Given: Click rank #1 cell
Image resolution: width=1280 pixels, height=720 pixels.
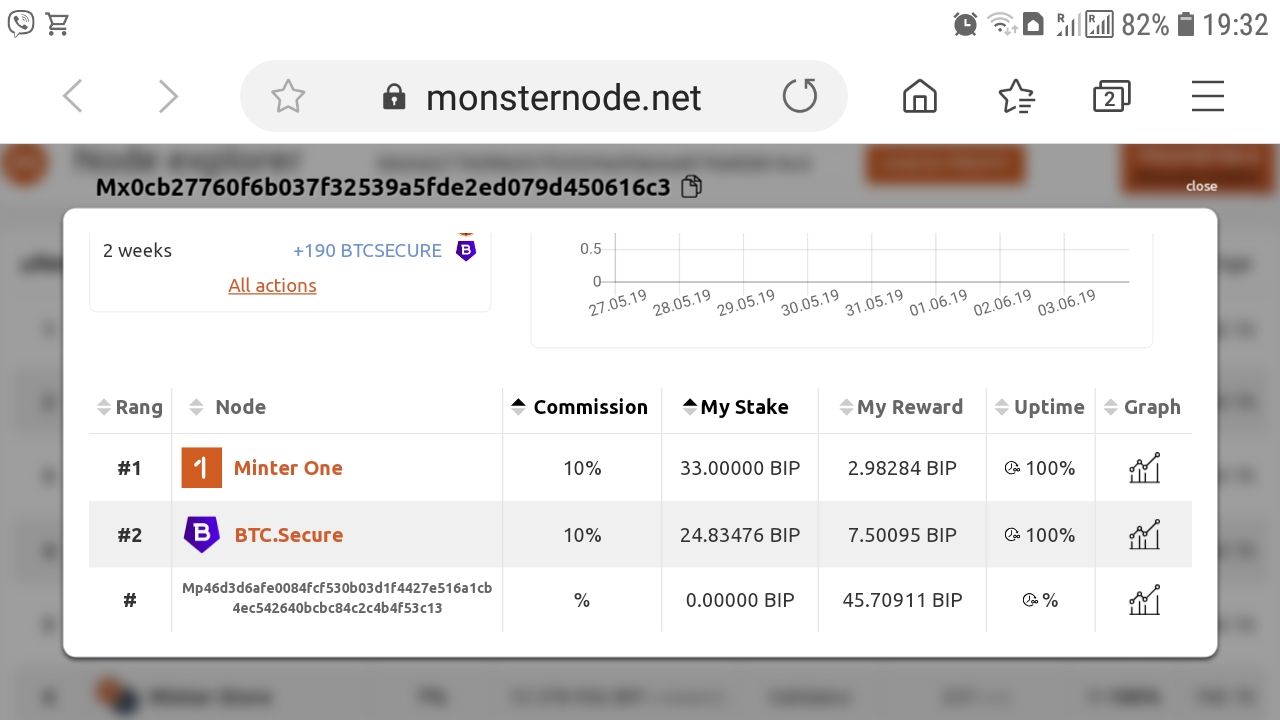Looking at the screenshot, I should tap(130, 468).
